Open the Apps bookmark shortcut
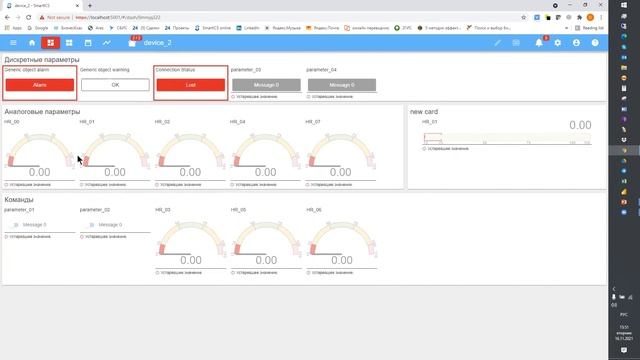Screen dimensions: 640x360 pos(13,28)
